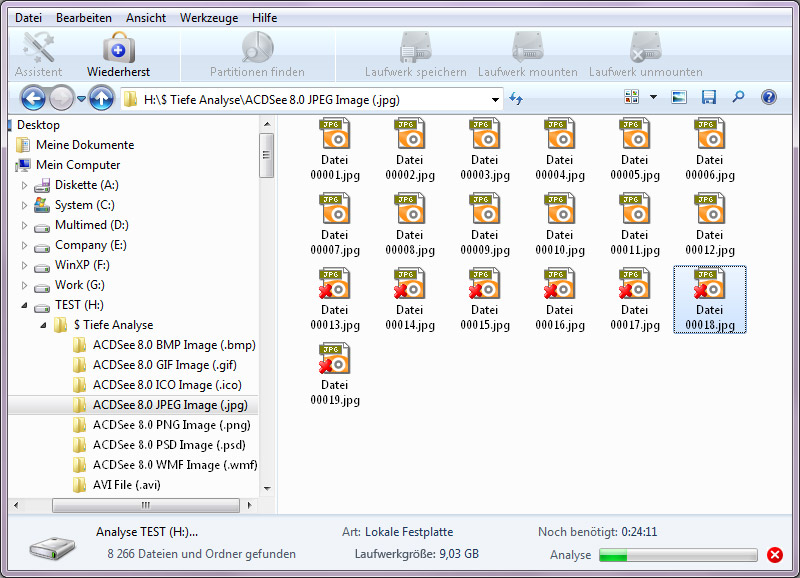This screenshot has height=578, width=800.
Task: Open the Werkzeuge menu
Action: pos(209,18)
